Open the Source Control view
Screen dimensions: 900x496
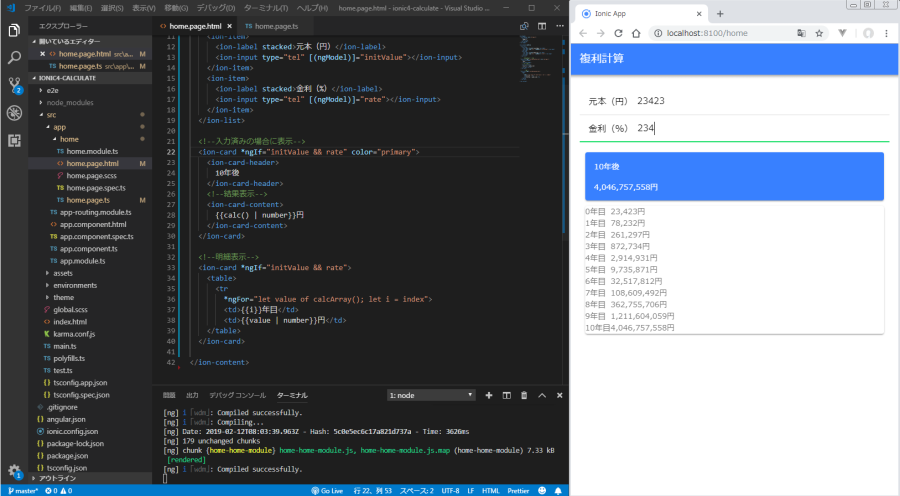coord(14,86)
